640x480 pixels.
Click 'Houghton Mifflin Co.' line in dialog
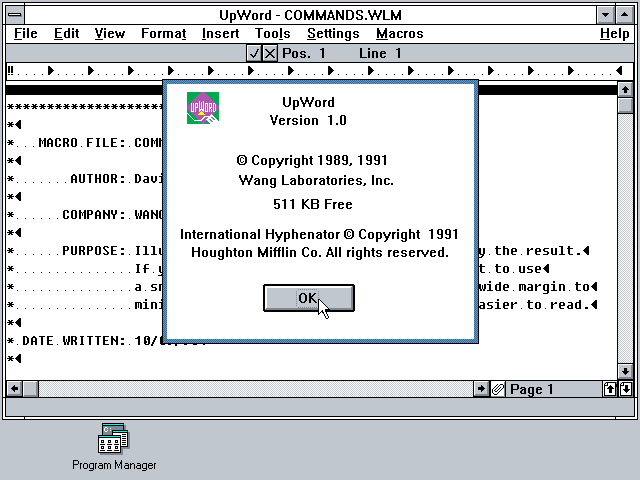[320, 253]
